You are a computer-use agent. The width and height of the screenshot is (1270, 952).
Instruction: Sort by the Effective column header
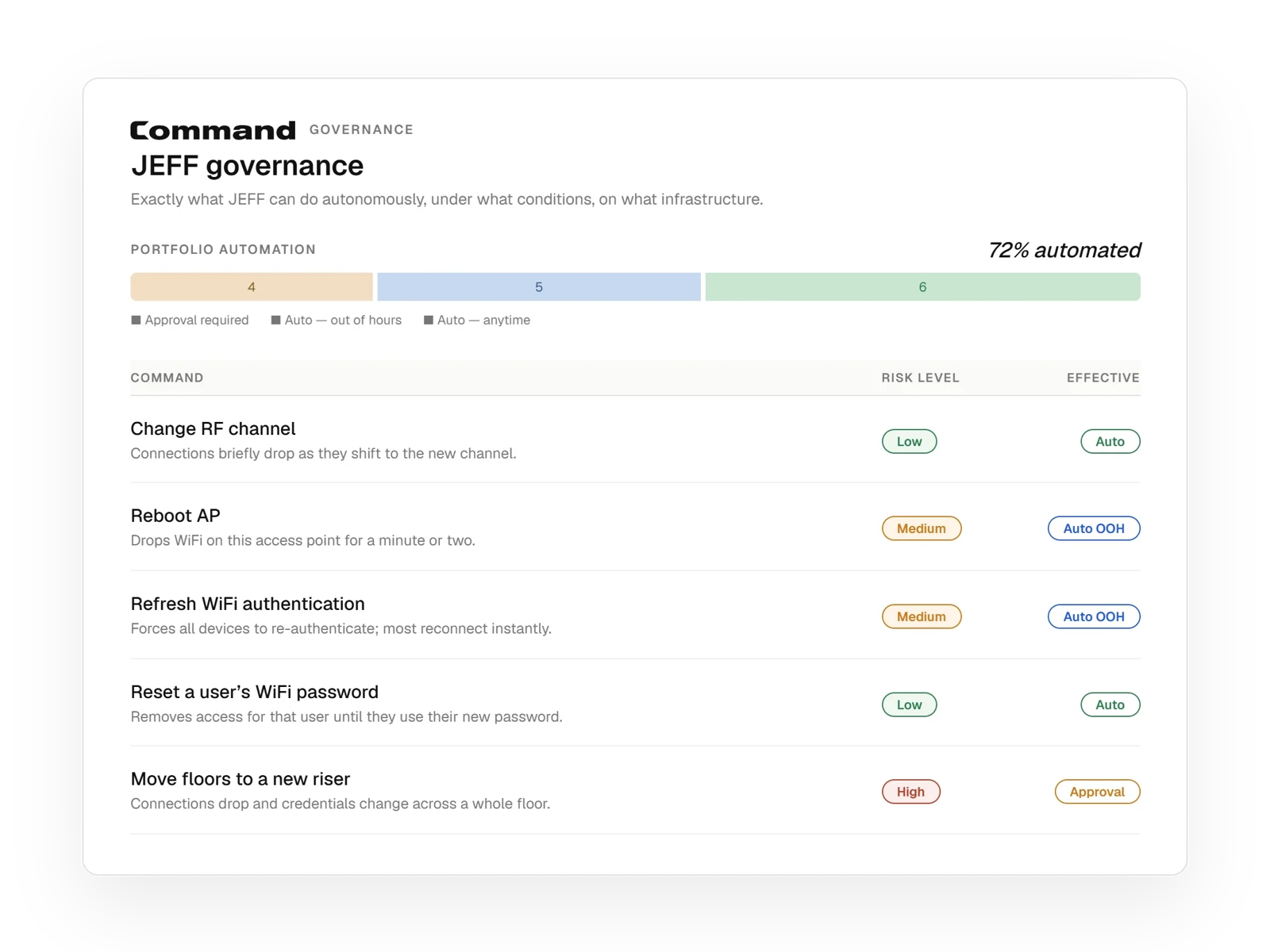point(1103,378)
